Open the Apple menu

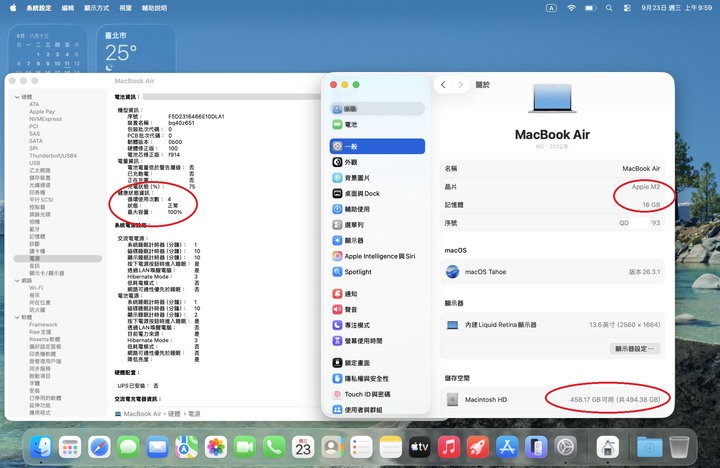click(x=13, y=8)
